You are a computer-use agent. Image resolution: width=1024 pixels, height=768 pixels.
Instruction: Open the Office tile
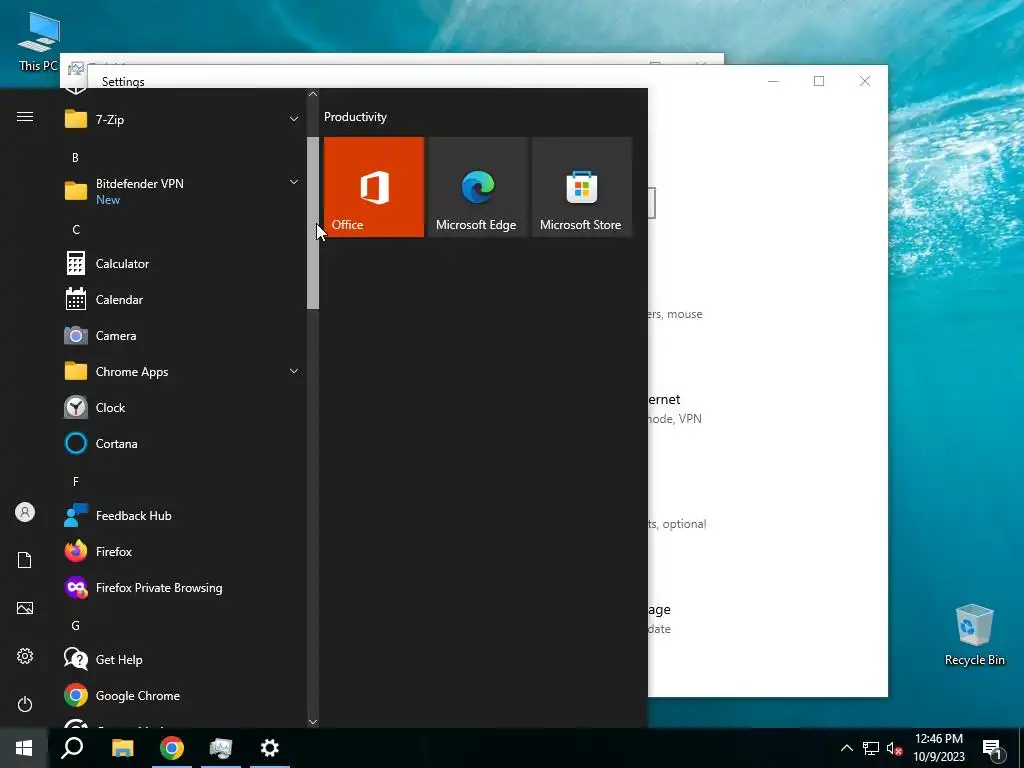(374, 187)
